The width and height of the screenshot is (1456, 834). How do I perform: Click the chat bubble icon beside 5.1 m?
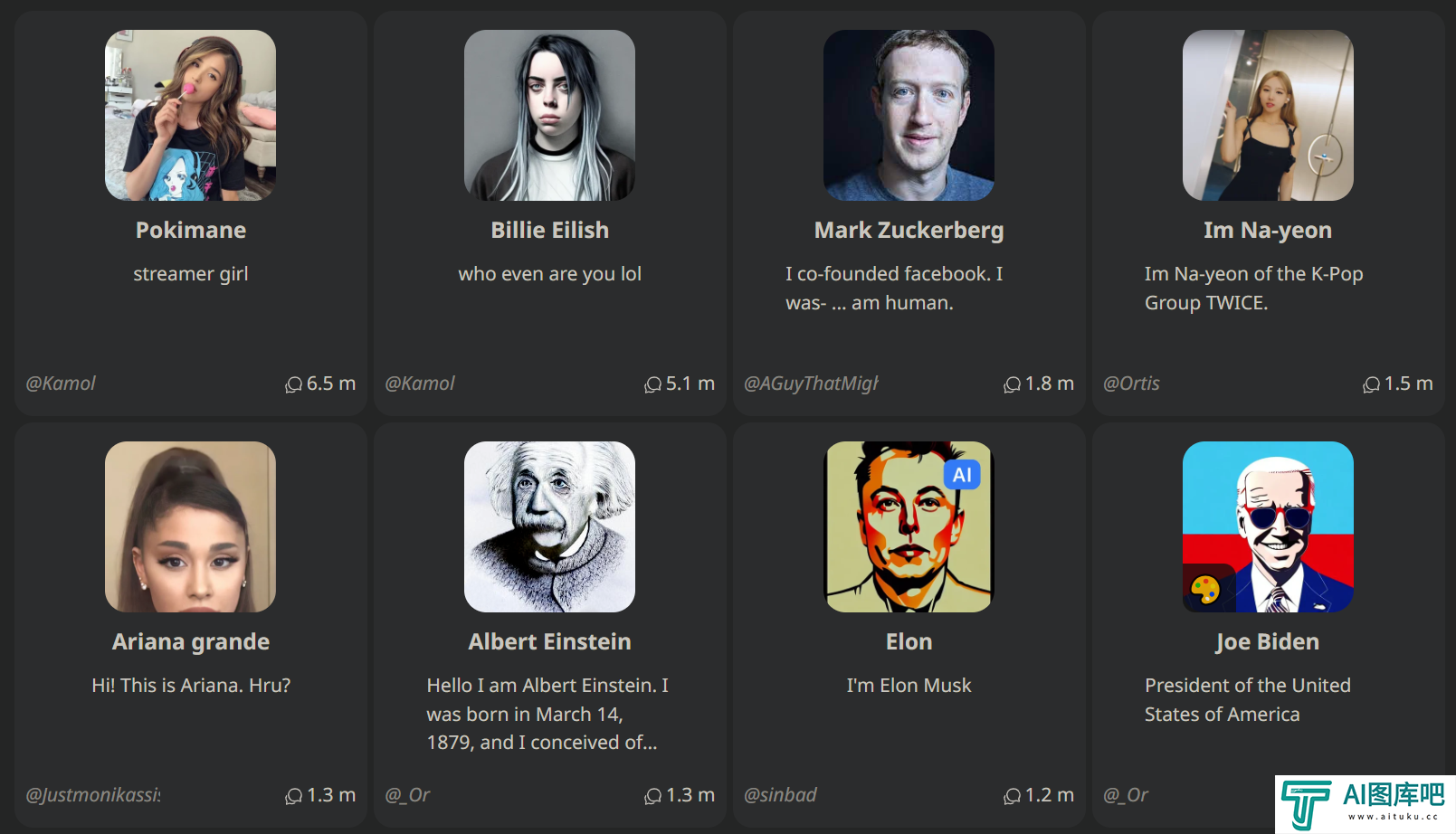coord(652,384)
